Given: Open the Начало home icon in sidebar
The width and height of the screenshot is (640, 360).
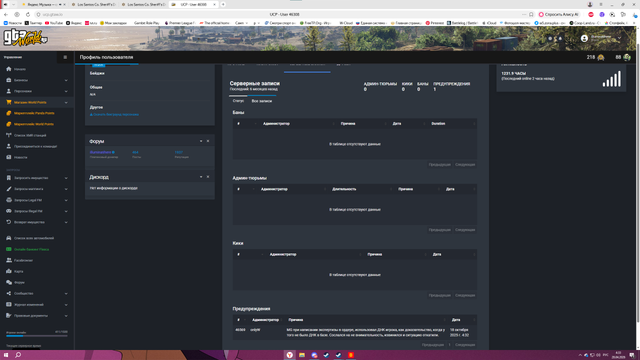Looking at the screenshot, I should click(x=9, y=69).
